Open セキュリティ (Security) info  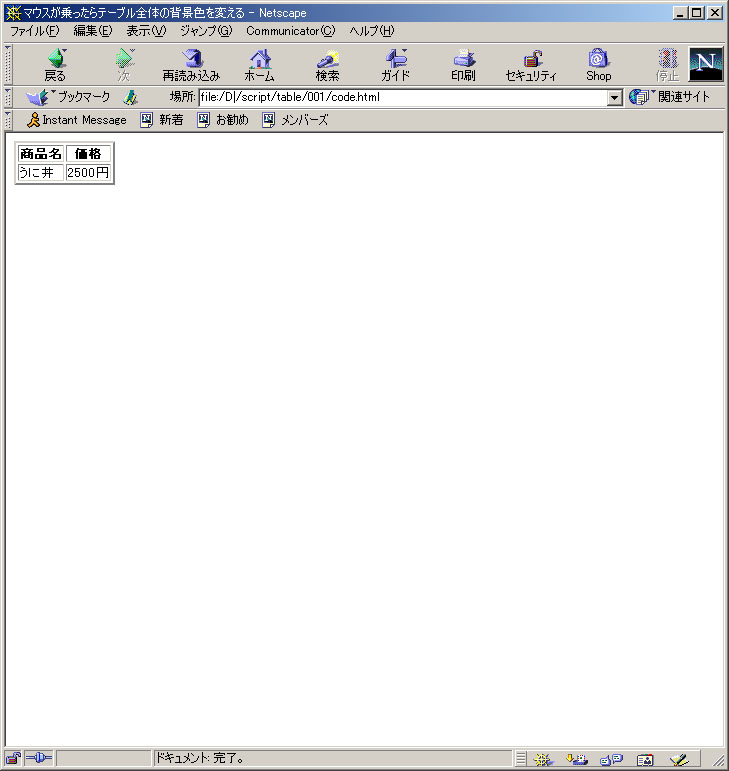tap(531, 65)
